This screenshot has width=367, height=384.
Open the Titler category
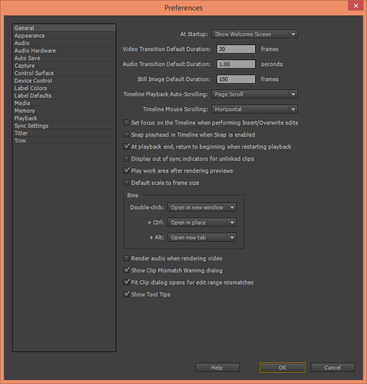coord(64,133)
